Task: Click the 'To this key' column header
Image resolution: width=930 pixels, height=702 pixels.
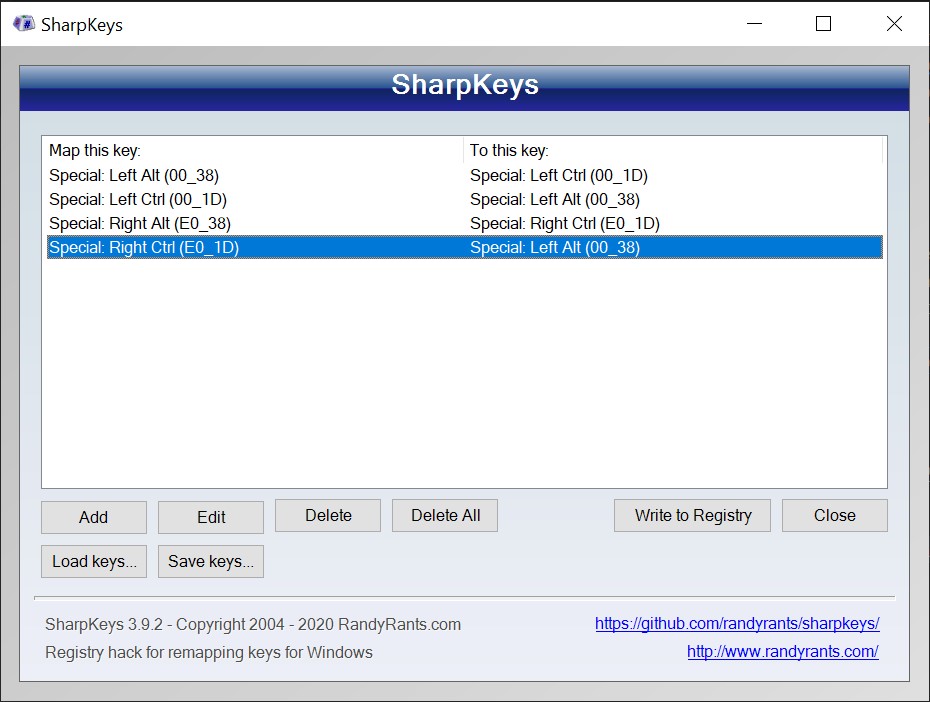Action: tap(510, 150)
